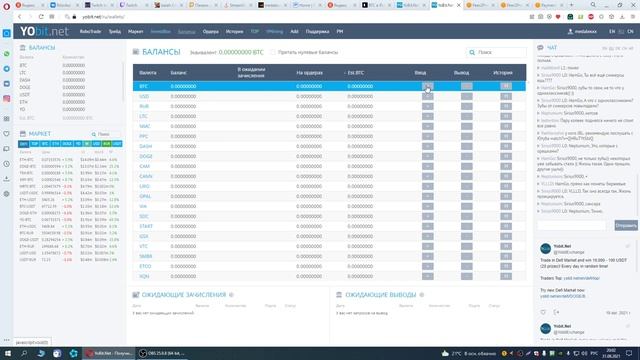The height and width of the screenshot is (360, 640).
Task: Open InvestBox menu item
Action: pyautogui.click(x=160, y=31)
